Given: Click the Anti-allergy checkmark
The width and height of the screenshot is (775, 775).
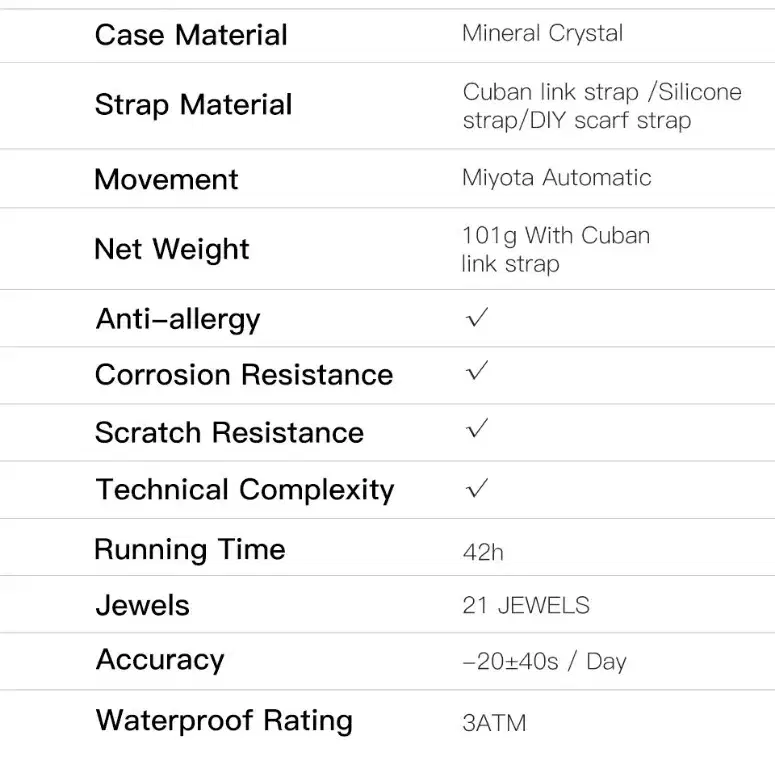Looking at the screenshot, I should [477, 317].
